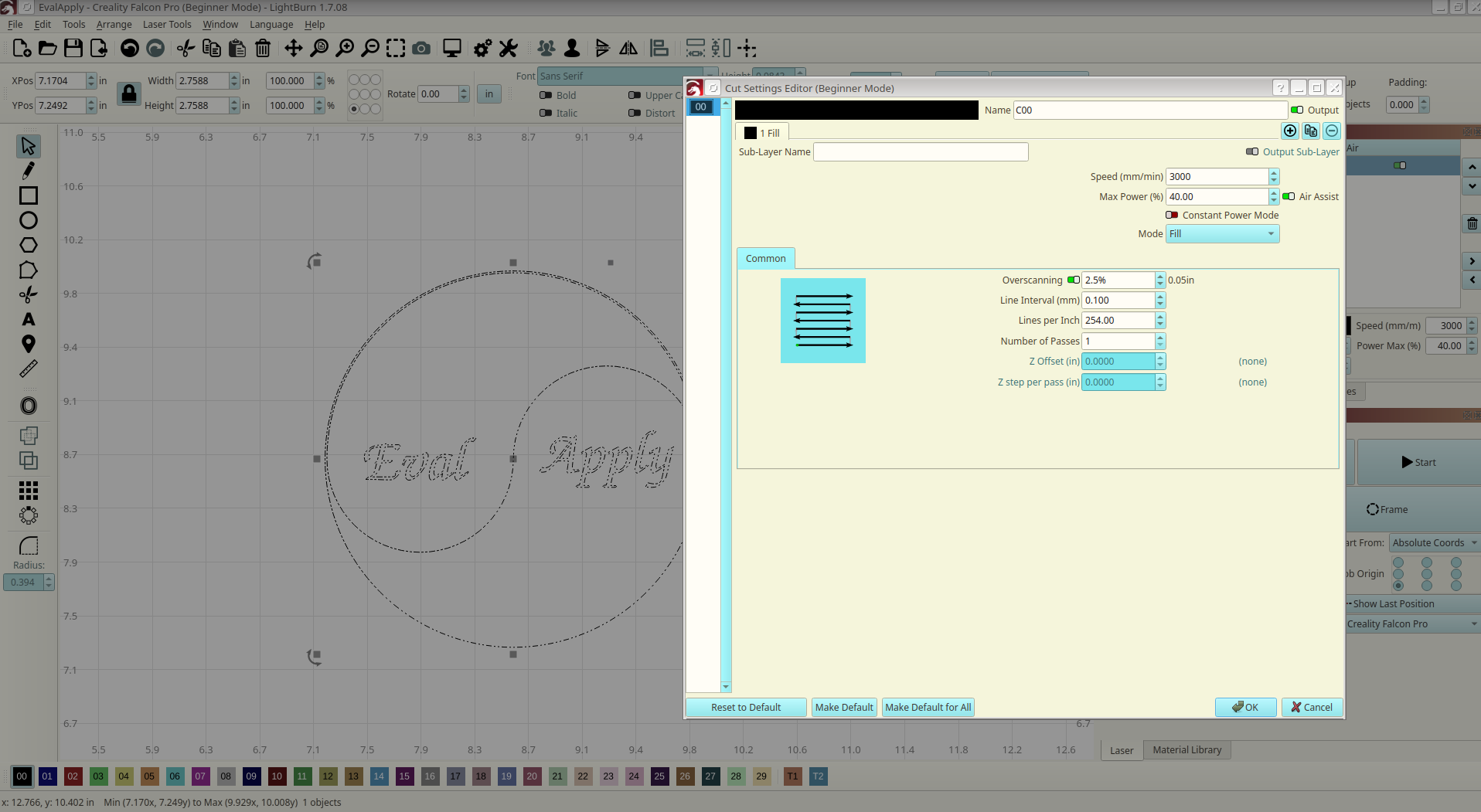The width and height of the screenshot is (1481, 812).
Task: Open the Device Settings wrench icon
Action: point(509,49)
